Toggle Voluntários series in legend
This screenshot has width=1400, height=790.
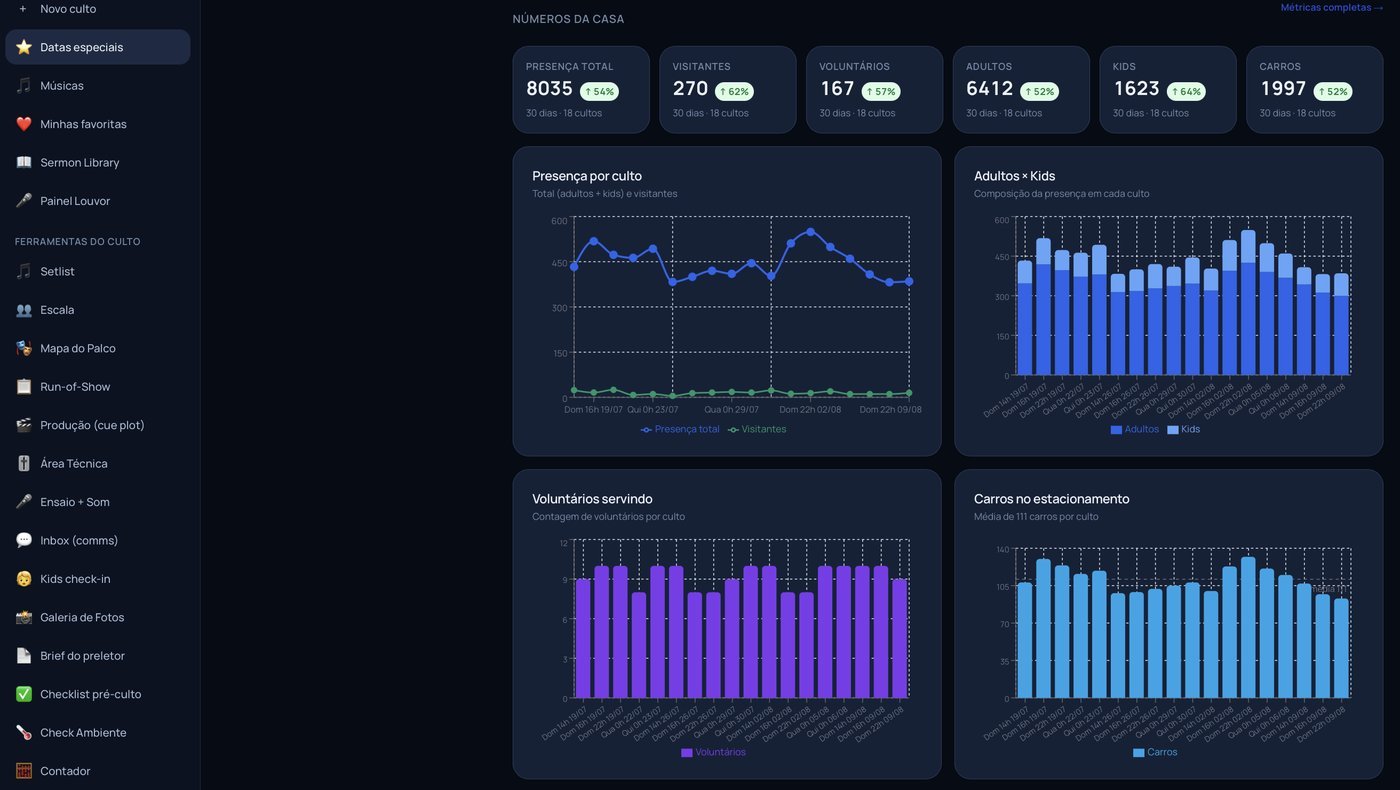click(x=713, y=752)
